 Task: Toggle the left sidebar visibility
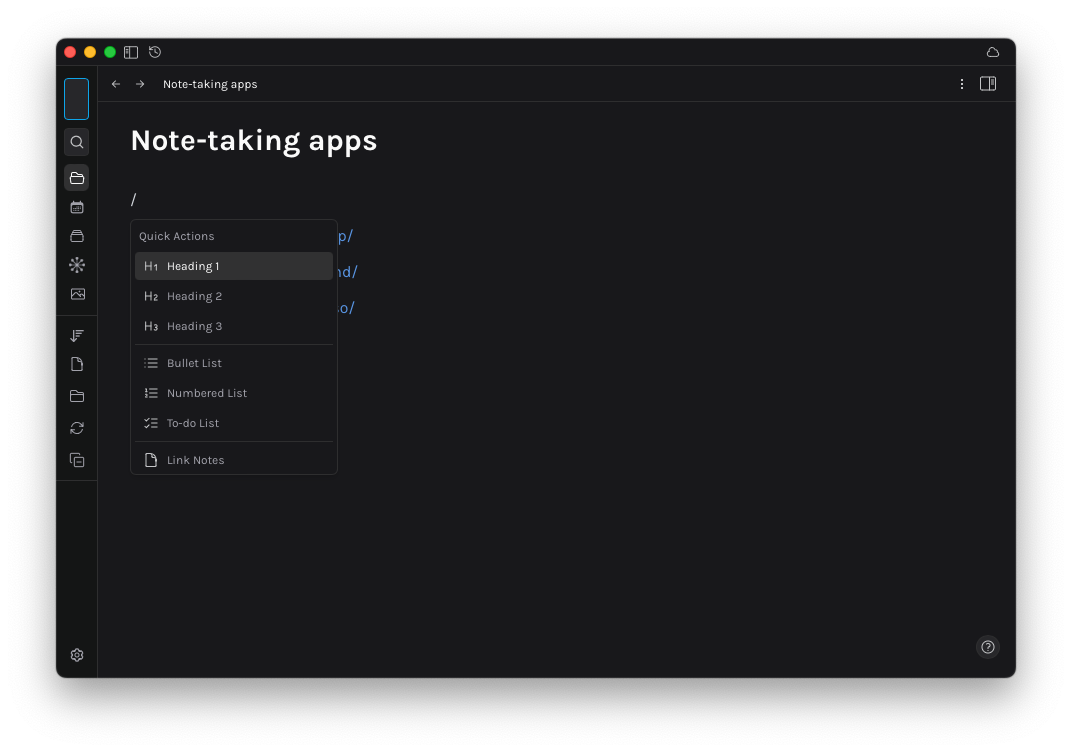pos(131,51)
